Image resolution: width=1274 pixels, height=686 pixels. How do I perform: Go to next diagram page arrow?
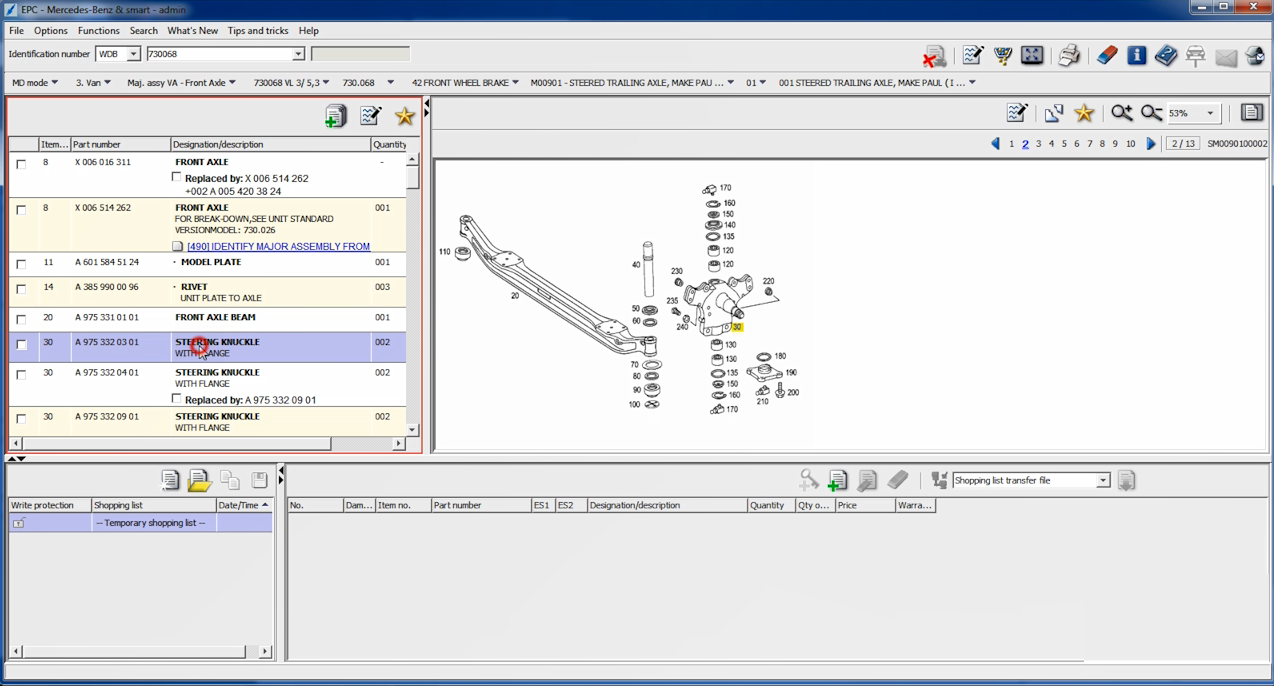click(x=1151, y=144)
